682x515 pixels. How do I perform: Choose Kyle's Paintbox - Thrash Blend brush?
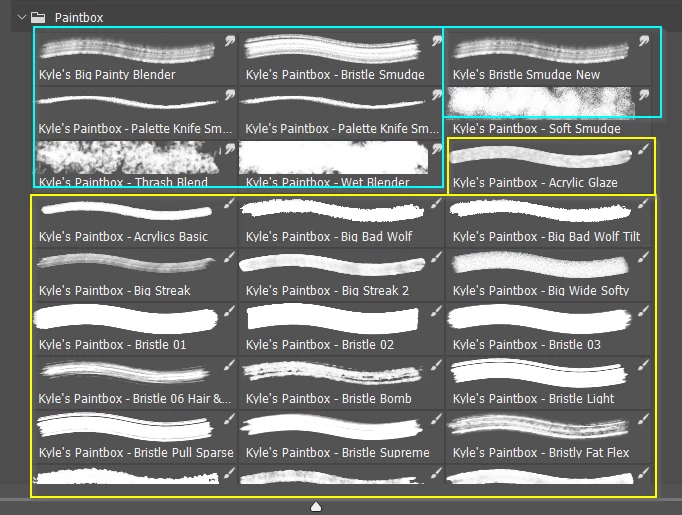click(135, 166)
